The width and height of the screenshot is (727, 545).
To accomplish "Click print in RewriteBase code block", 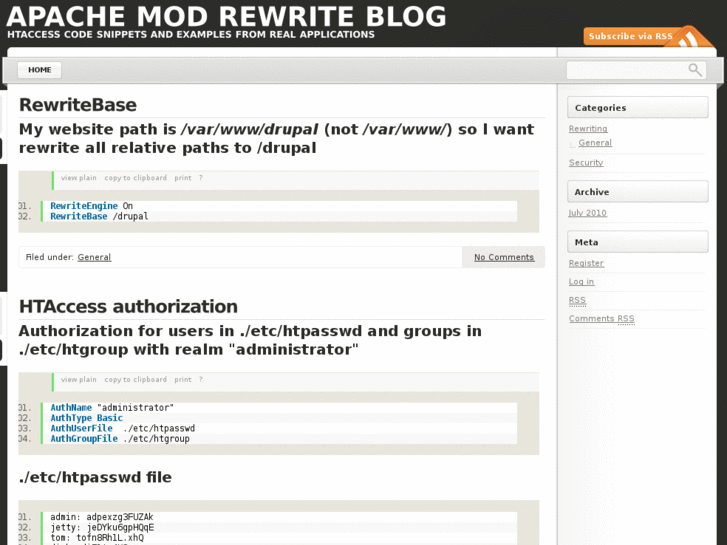I will pos(183,178).
